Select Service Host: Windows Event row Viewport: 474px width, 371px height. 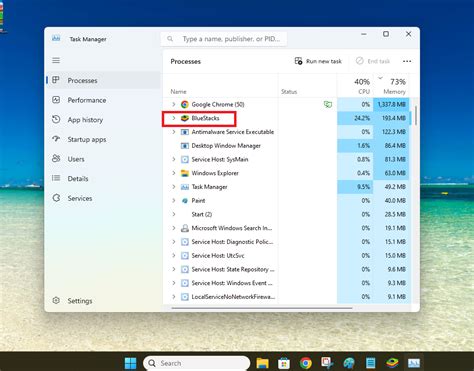point(287,283)
